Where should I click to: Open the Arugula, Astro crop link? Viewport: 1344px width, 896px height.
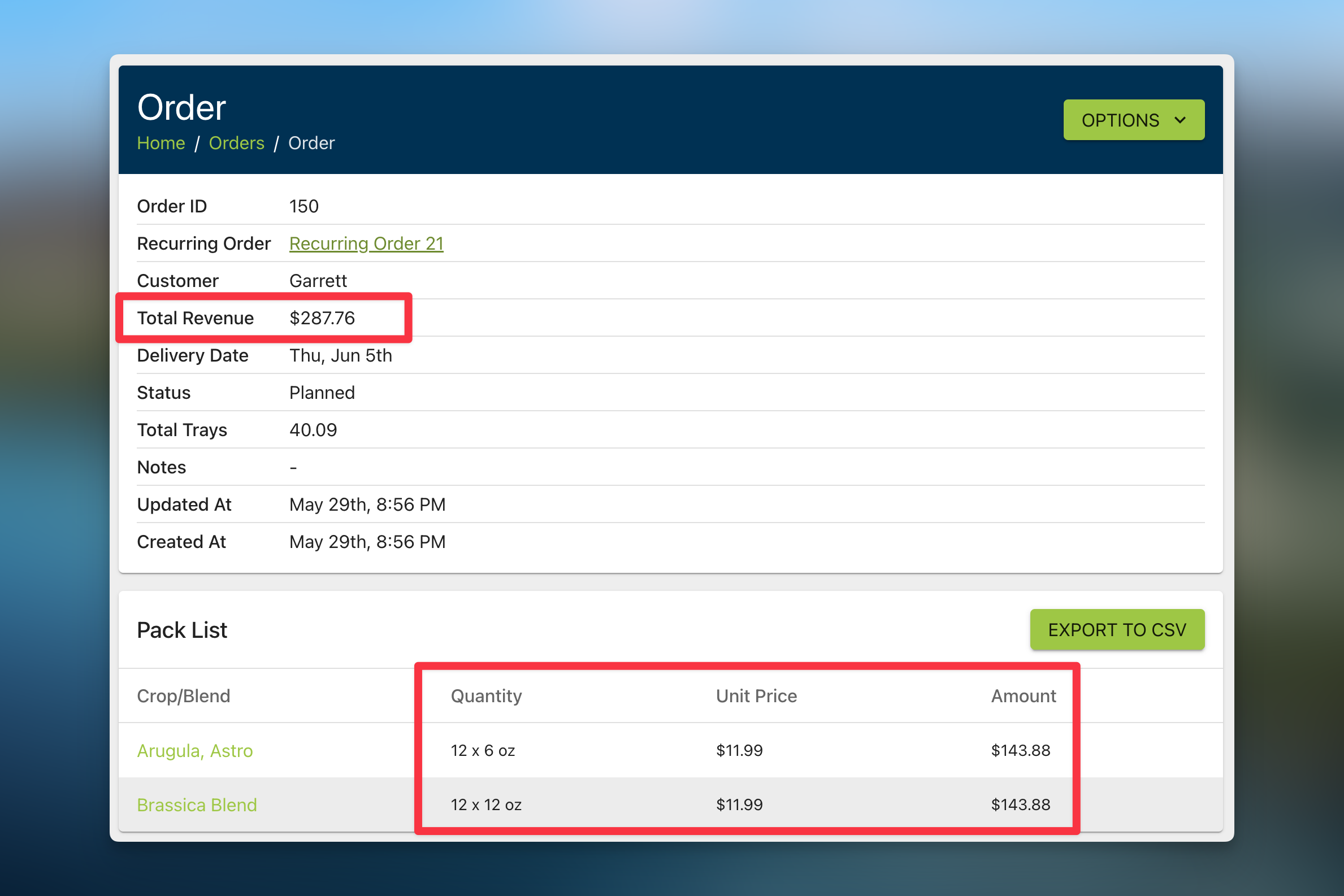click(x=194, y=750)
